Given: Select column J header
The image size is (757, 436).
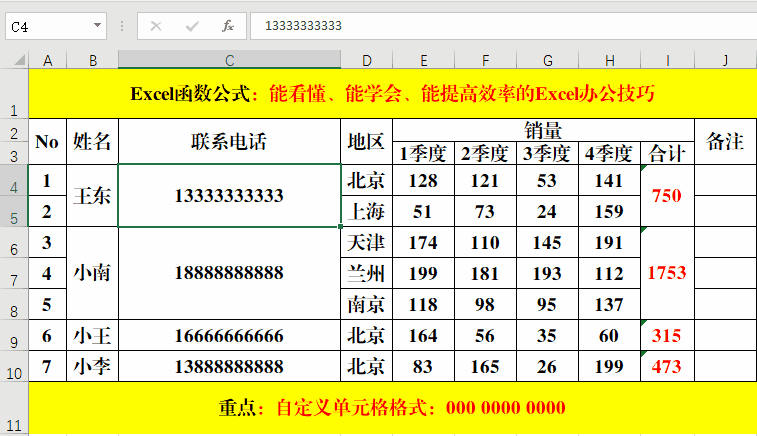Looking at the screenshot, I should click(x=725, y=60).
